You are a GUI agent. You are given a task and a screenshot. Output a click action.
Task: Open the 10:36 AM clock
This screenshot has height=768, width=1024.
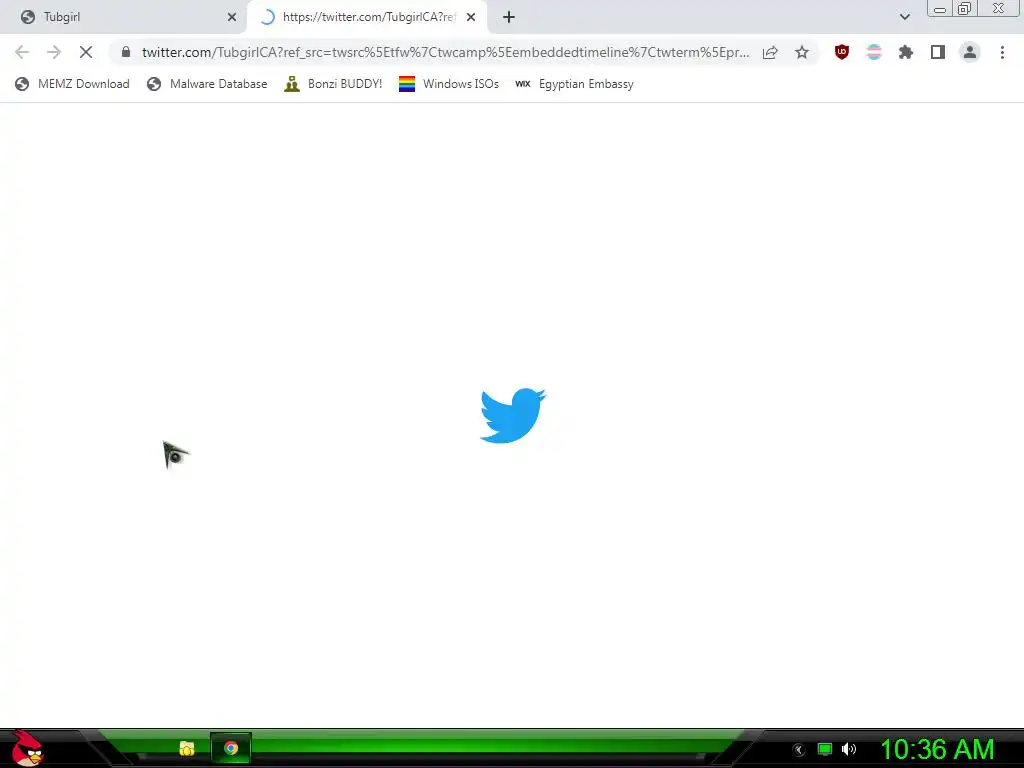(937, 750)
